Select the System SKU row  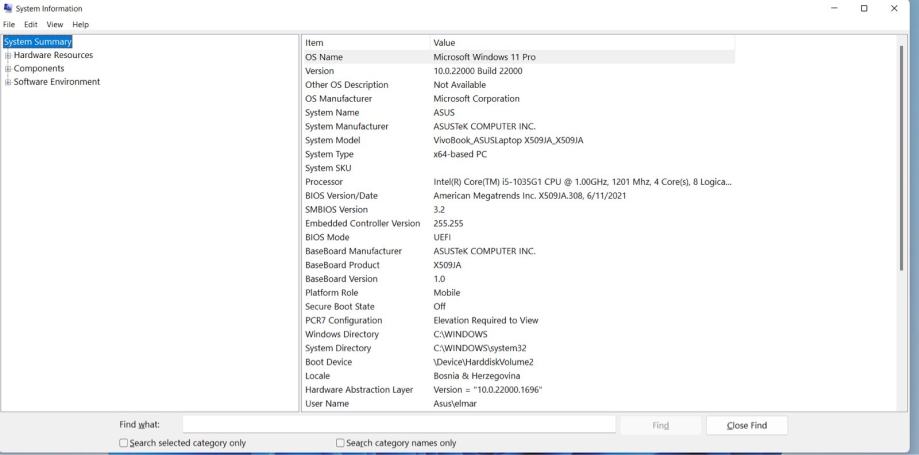518,168
